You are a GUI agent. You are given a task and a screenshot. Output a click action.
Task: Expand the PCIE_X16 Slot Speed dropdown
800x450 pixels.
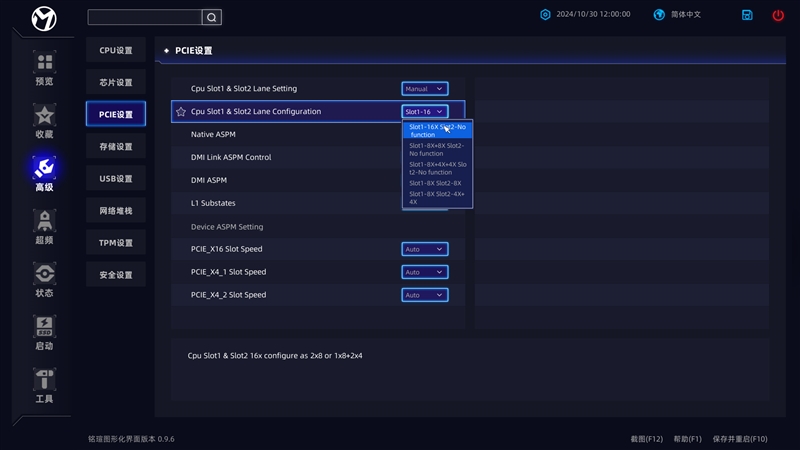(424, 249)
